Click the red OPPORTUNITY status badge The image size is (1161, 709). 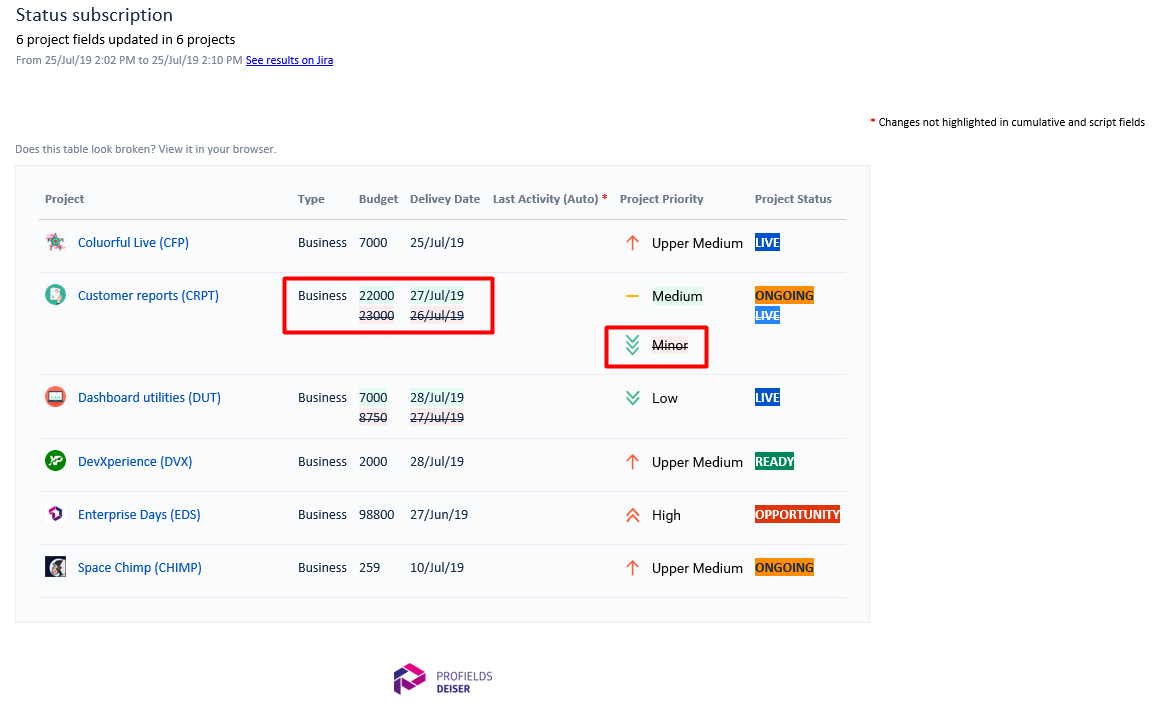tap(797, 514)
